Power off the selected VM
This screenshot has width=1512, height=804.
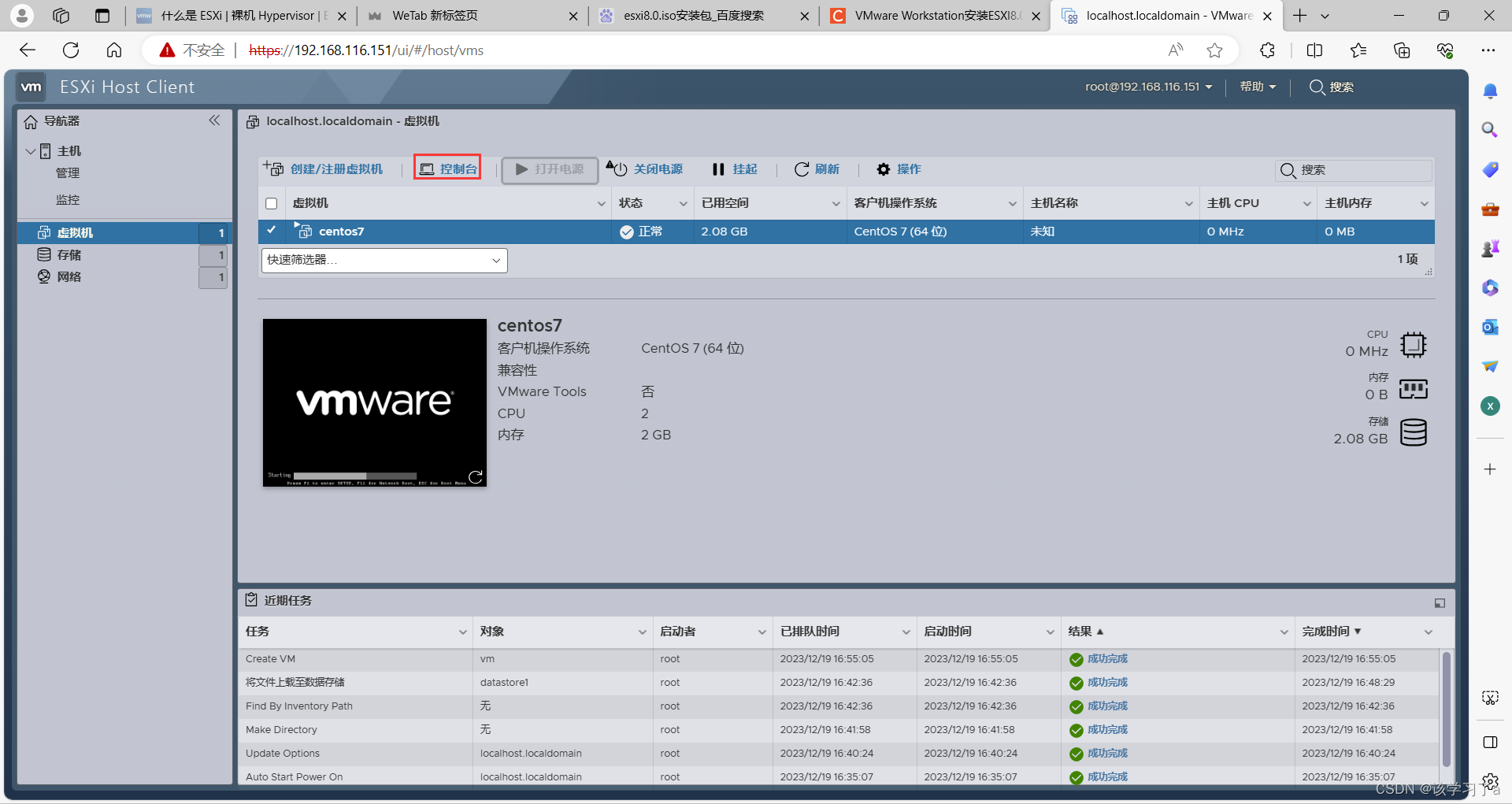coord(644,169)
